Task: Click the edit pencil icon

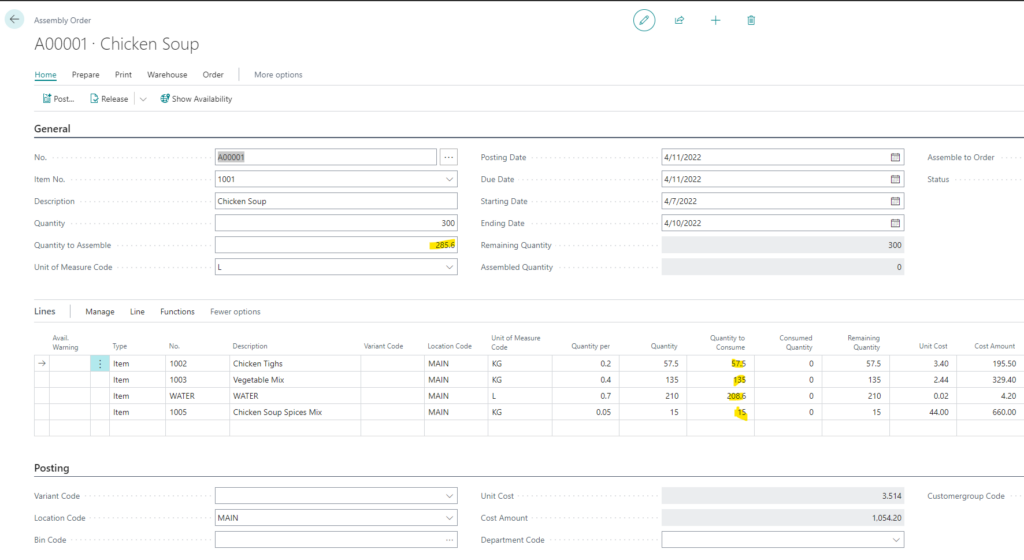Action: click(x=644, y=20)
